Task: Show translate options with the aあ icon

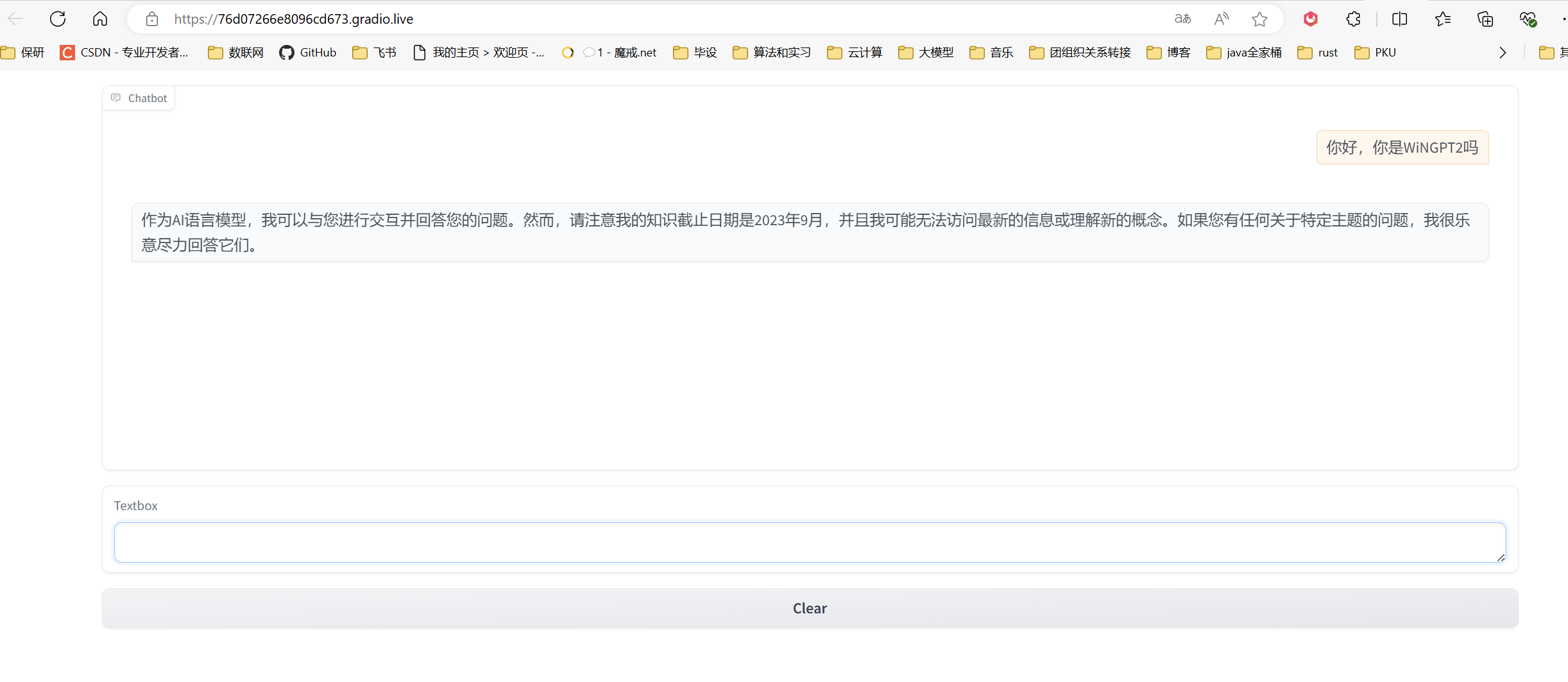Action: coord(1182,19)
